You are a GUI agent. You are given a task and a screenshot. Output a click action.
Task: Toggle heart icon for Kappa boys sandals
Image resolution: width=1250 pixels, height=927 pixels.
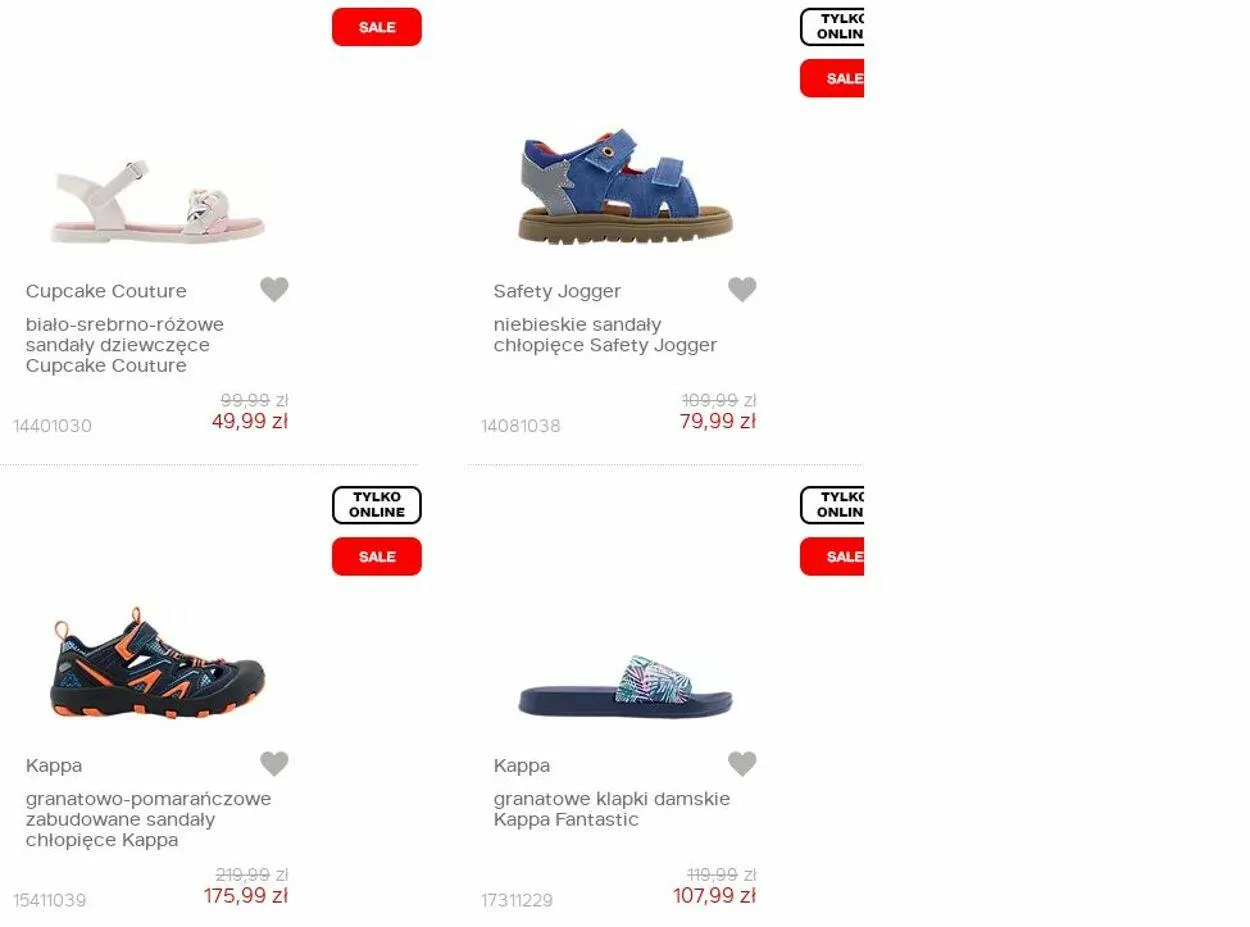(274, 764)
